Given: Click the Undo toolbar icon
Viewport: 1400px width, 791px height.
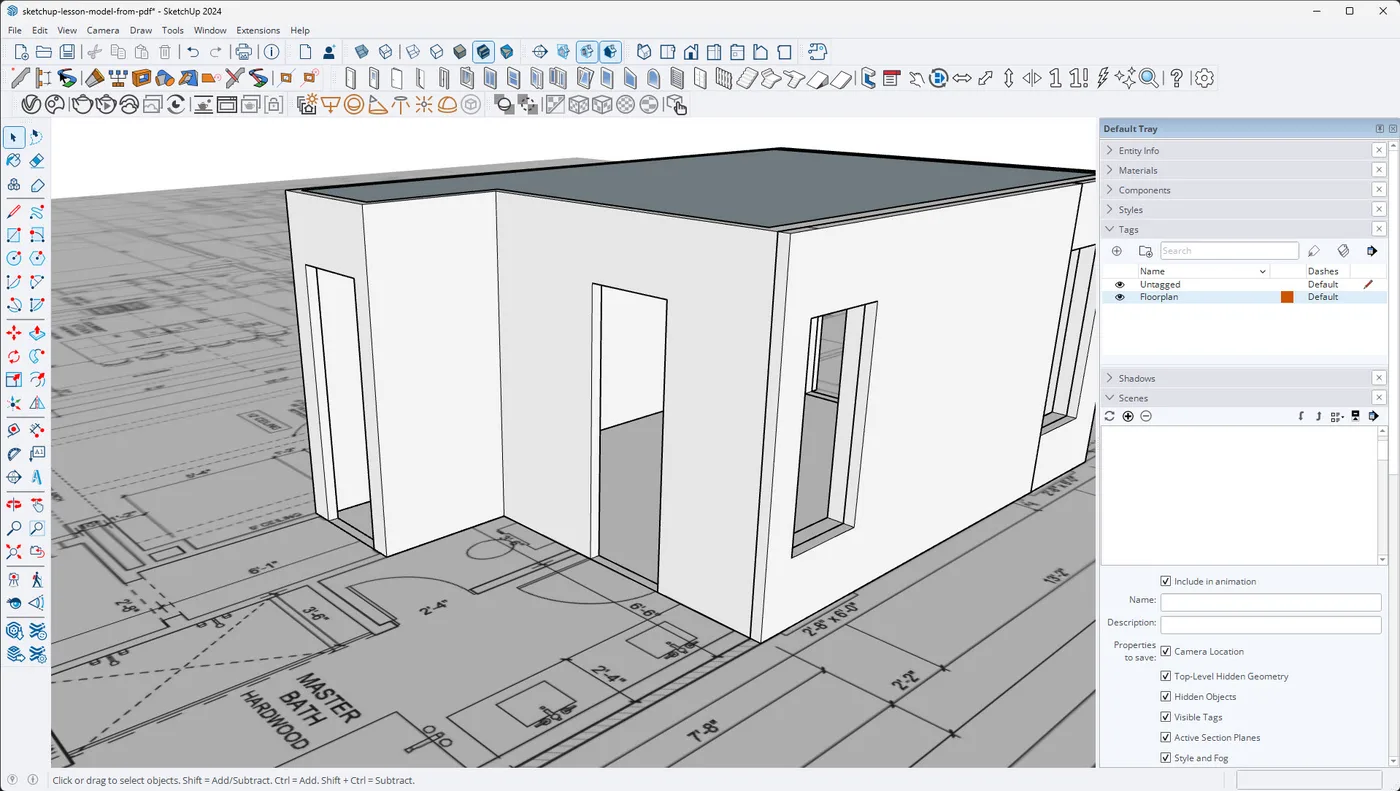Looking at the screenshot, I should [x=193, y=51].
